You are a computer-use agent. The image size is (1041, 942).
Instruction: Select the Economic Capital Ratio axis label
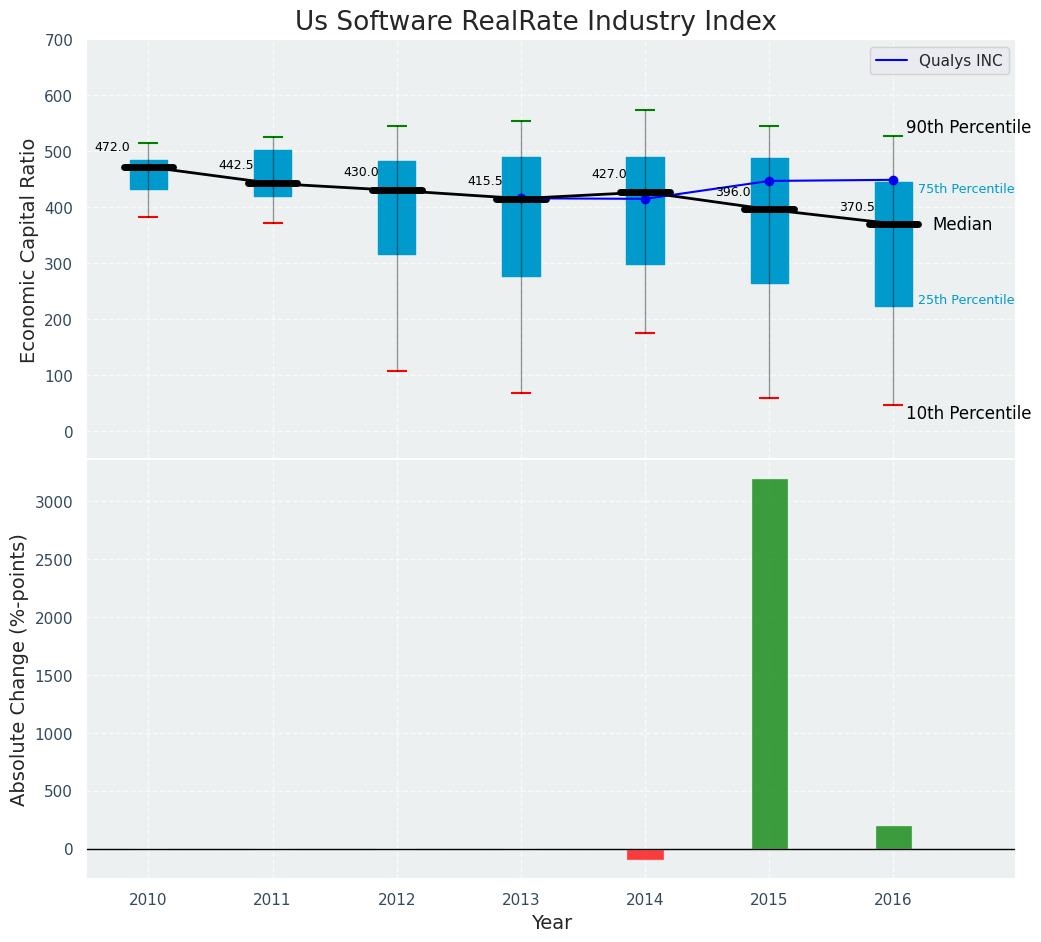coord(27,251)
